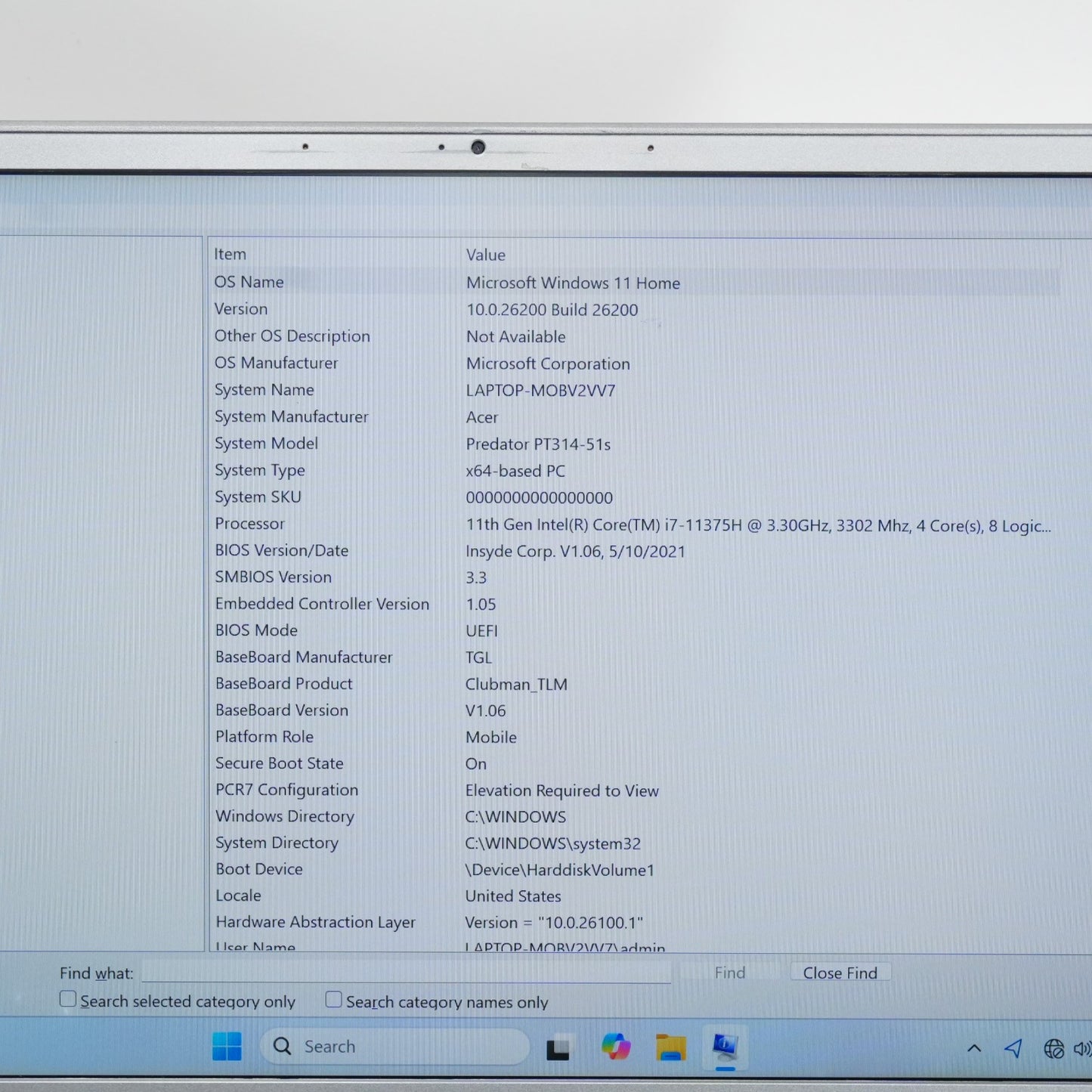Focus the "Find what" text field

pos(406,972)
